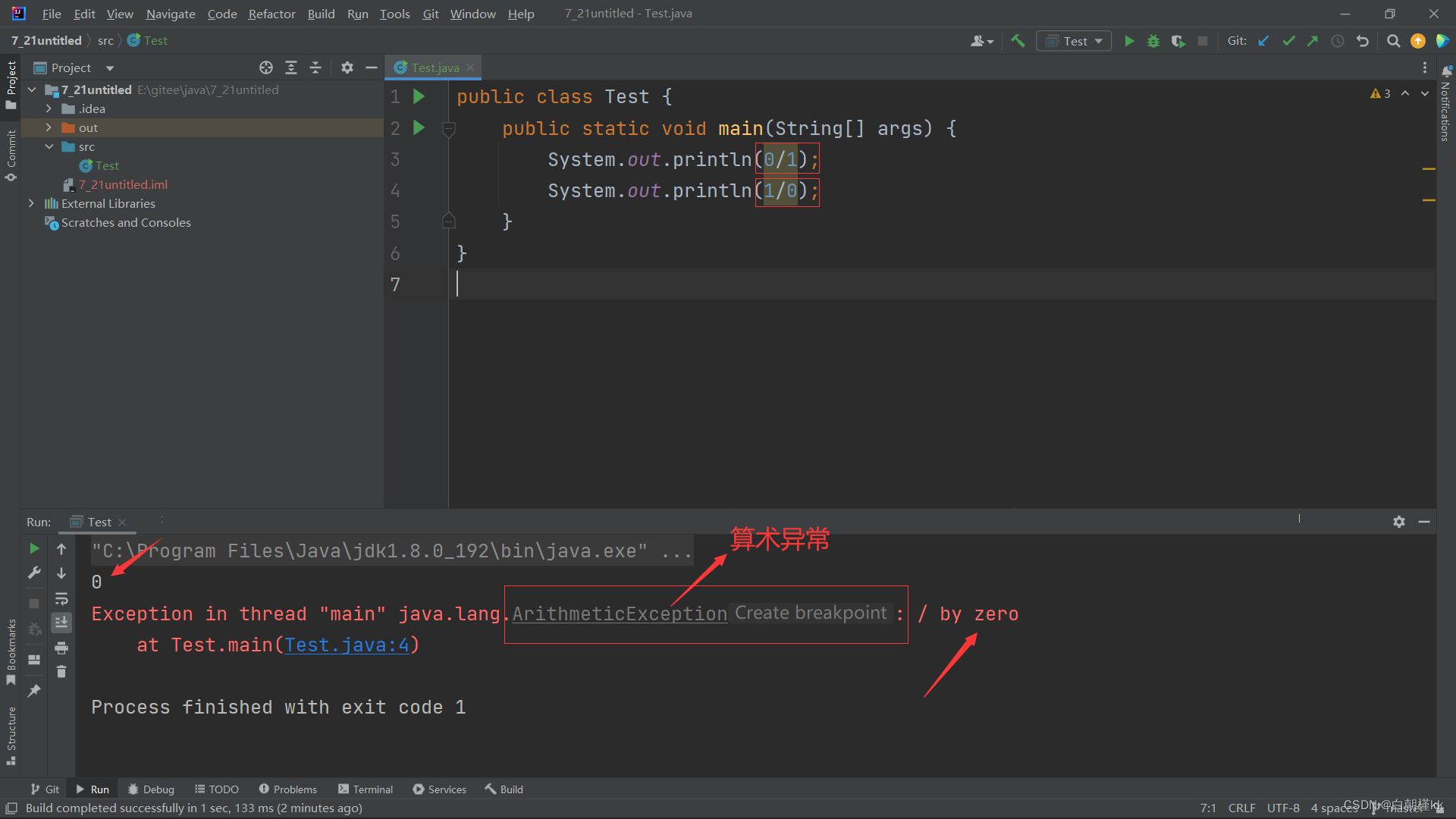The height and width of the screenshot is (819, 1456).
Task: Select opened file locate icon in Project panel
Action: pyautogui.click(x=266, y=67)
